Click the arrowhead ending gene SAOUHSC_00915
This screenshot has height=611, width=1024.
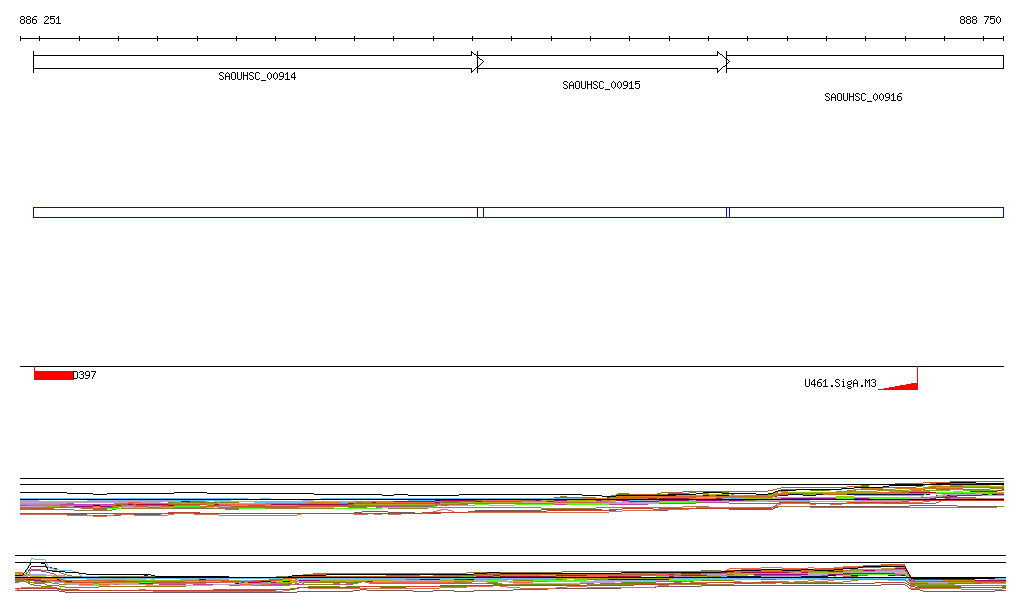coord(723,62)
